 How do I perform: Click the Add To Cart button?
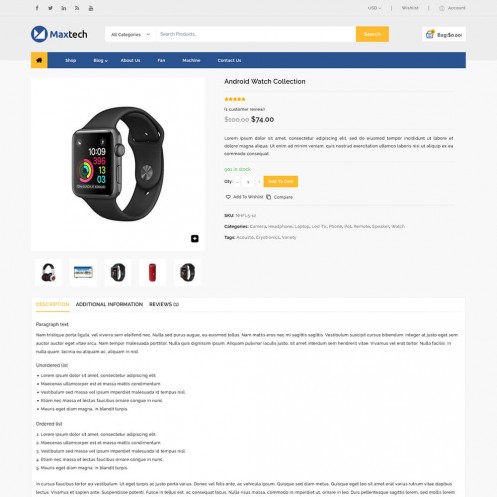click(x=281, y=182)
